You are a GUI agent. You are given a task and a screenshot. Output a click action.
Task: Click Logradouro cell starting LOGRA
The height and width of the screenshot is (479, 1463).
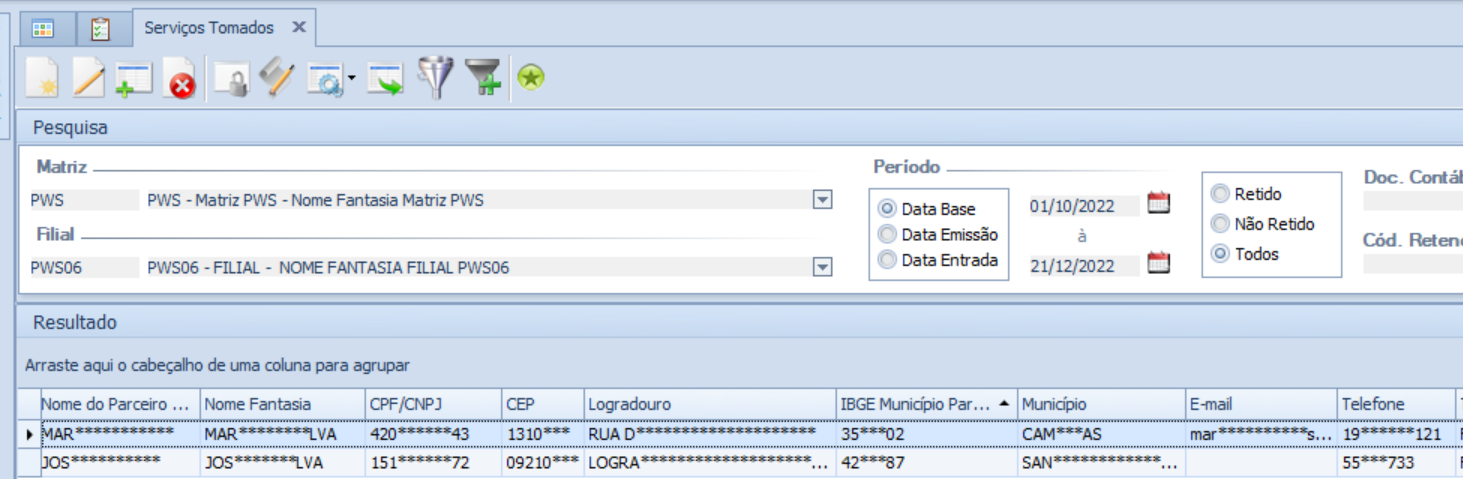click(x=710, y=462)
